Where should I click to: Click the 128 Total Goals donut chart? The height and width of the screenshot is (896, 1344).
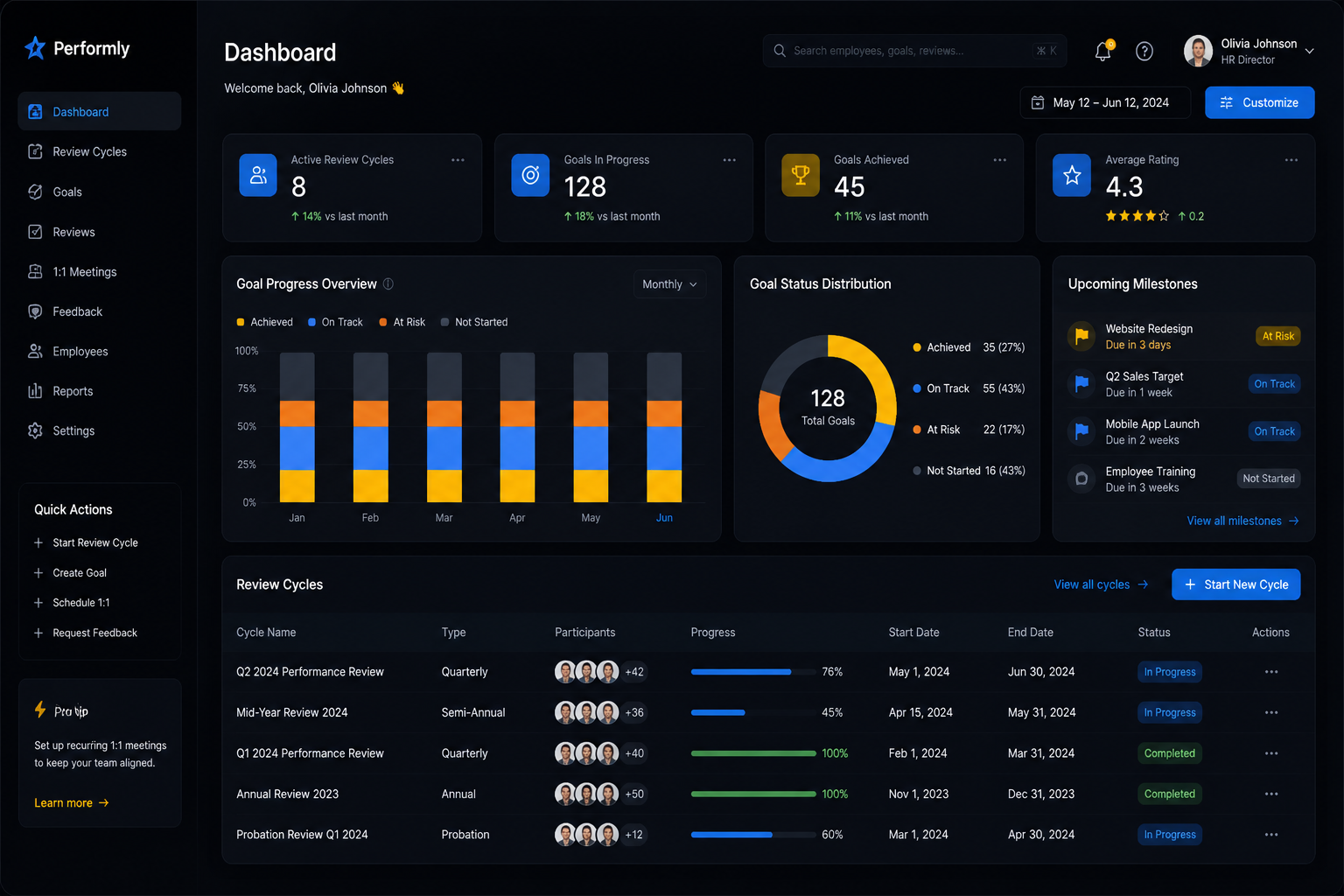coord(828,408)
